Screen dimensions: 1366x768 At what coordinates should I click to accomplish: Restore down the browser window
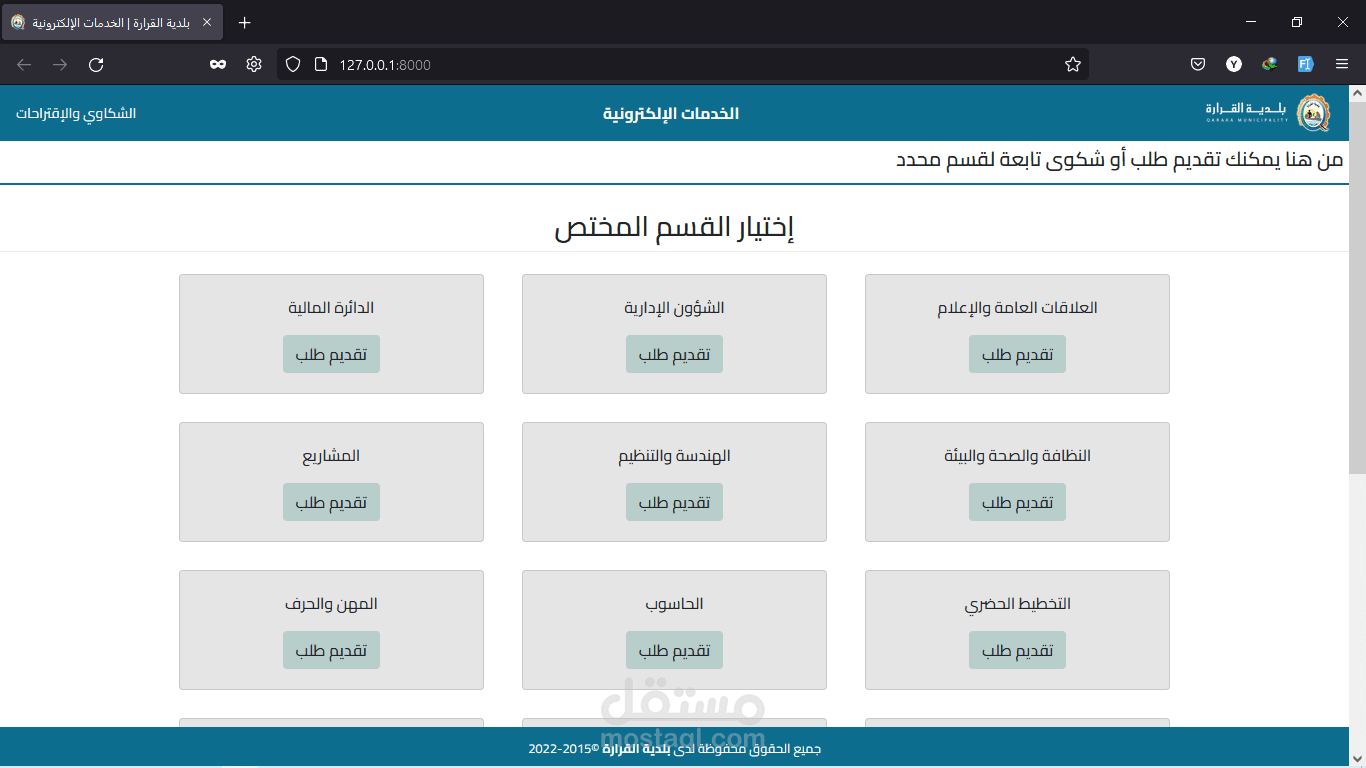point(1297,22)
